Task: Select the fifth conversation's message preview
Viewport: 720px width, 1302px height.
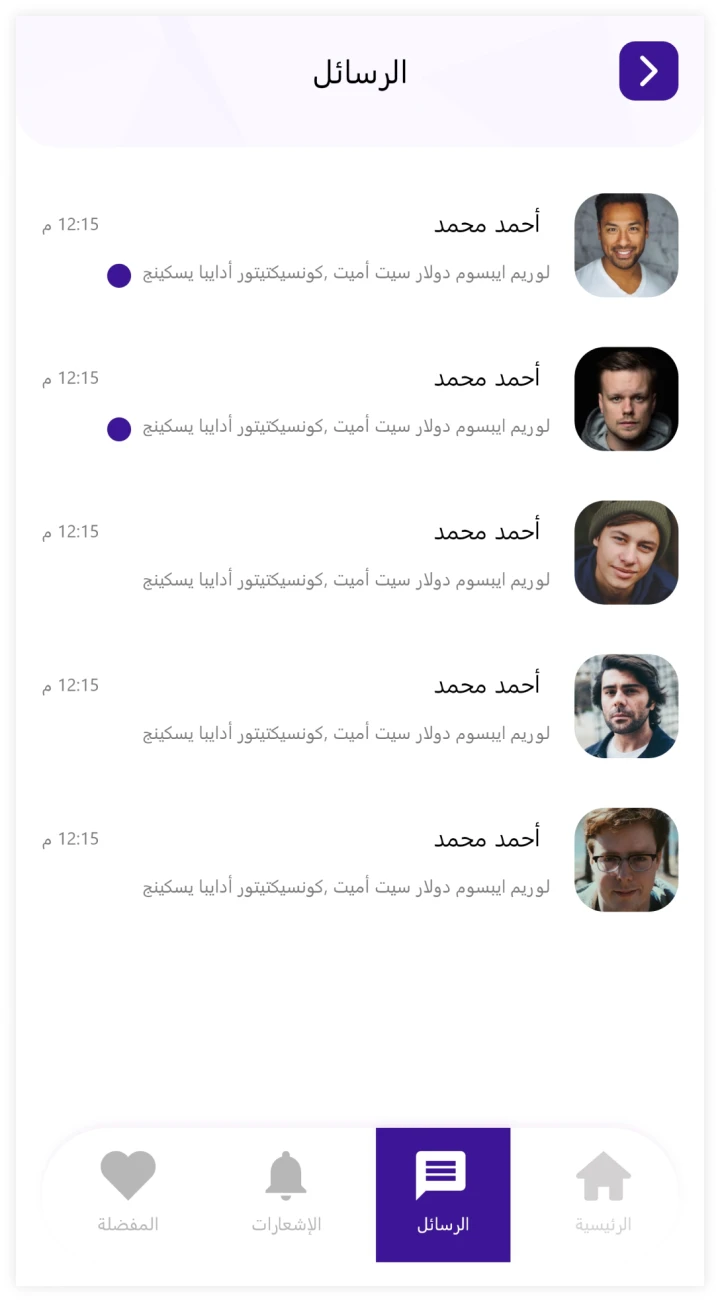Action: (x=346, y=887)
